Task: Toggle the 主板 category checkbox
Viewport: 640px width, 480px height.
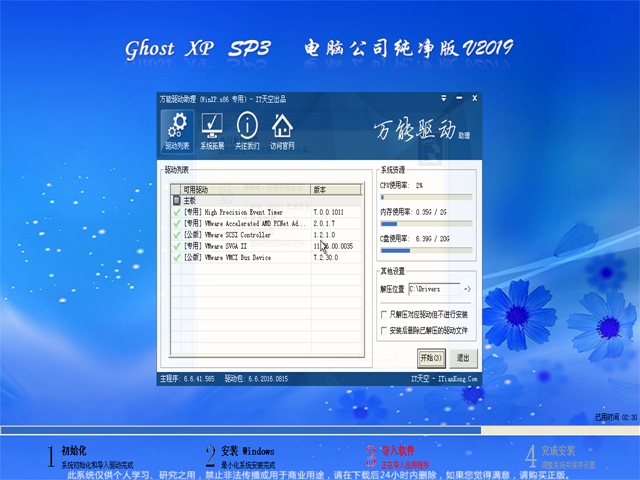Action: [176, 200]
